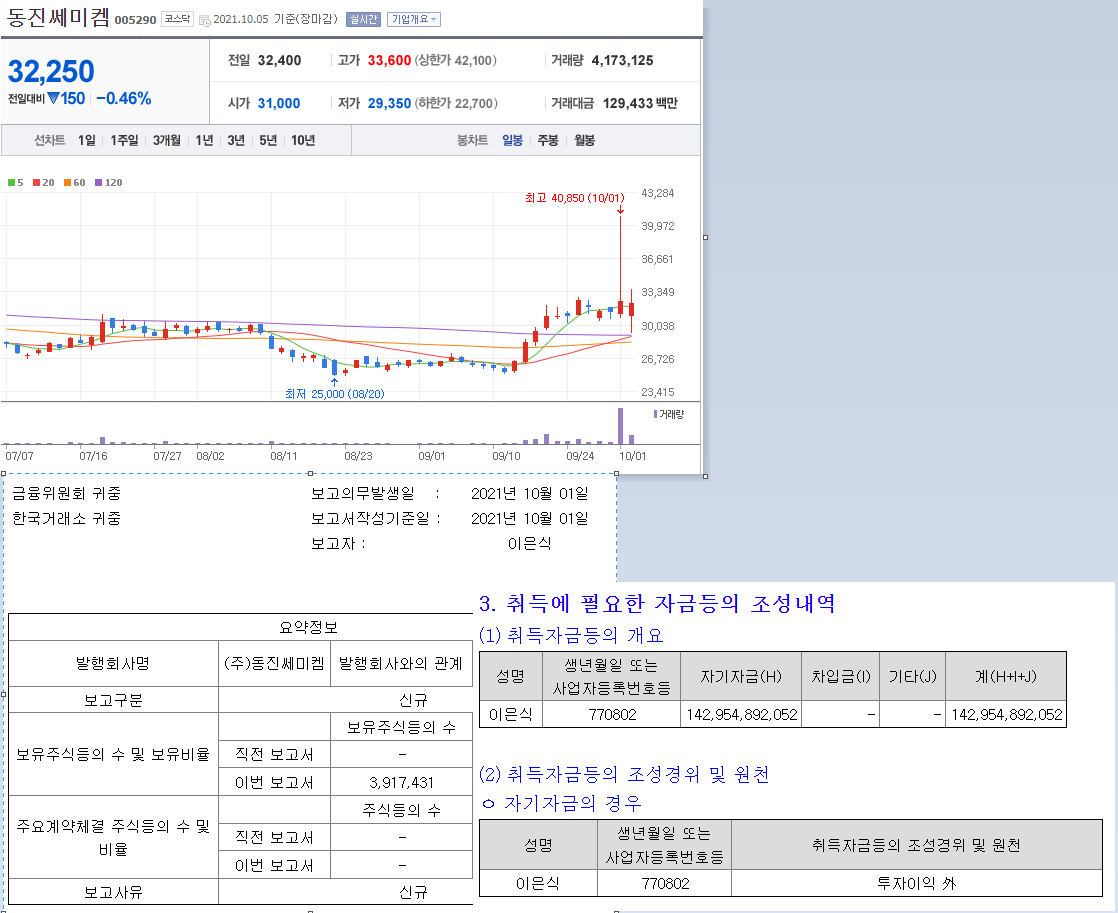1118x913 pixels.
Task: Switch the line chart to 3개월
Action: click(x=167, y=141)
